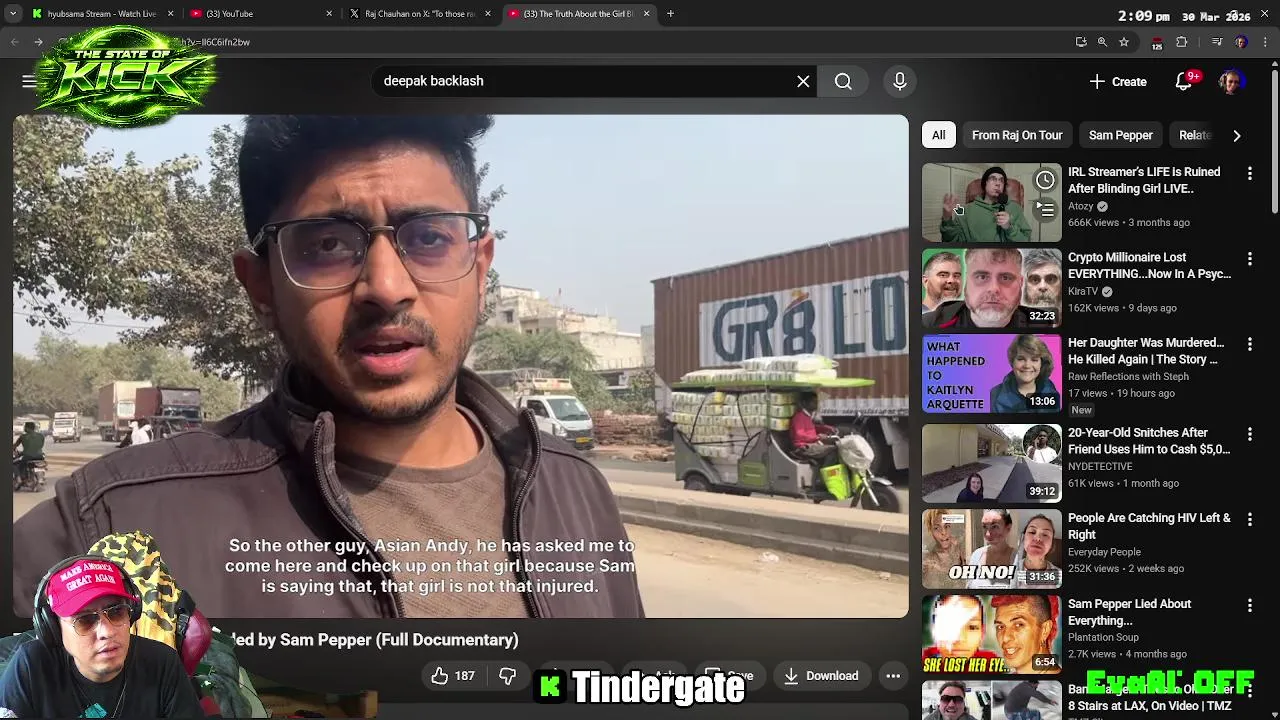Click the Create button
Screen dimensions: 1280x720
pos(1118,82)
